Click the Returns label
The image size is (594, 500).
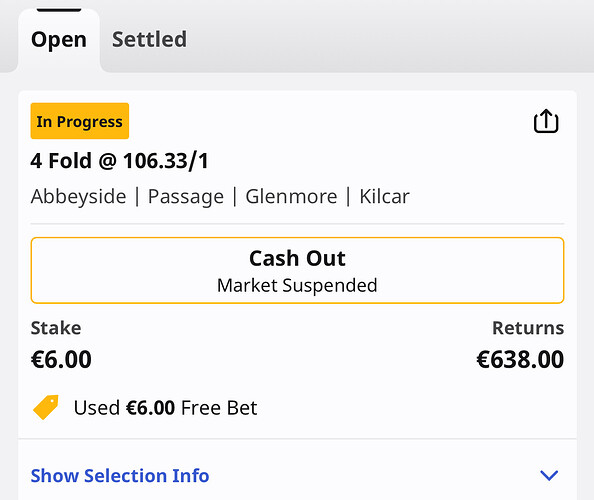pyautogui.click(x=528, y=328)
